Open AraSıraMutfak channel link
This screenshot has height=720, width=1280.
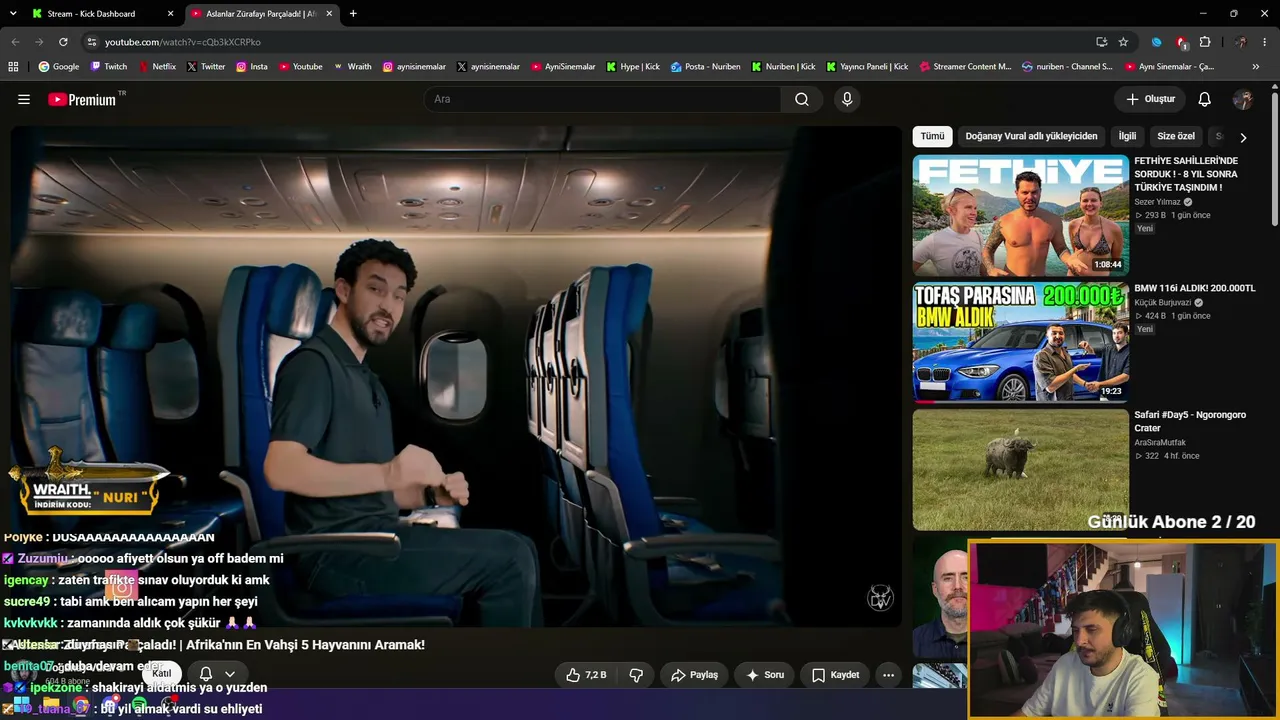point(1160,442)
